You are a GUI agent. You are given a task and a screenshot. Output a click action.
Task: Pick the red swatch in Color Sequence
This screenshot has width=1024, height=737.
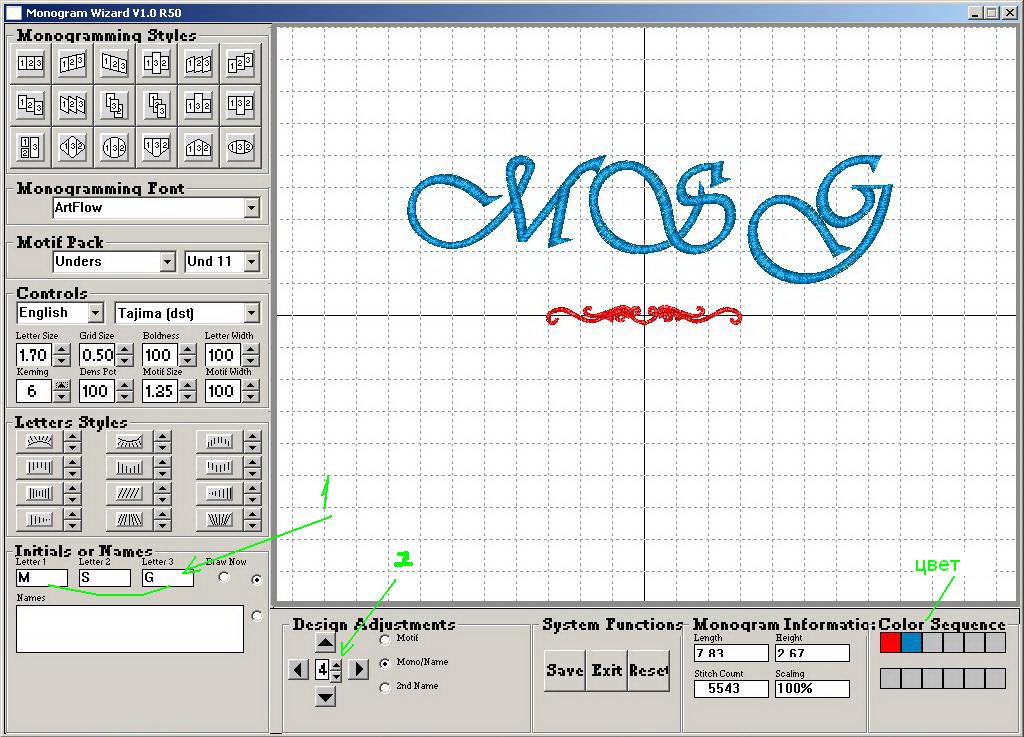click(890, 643)
